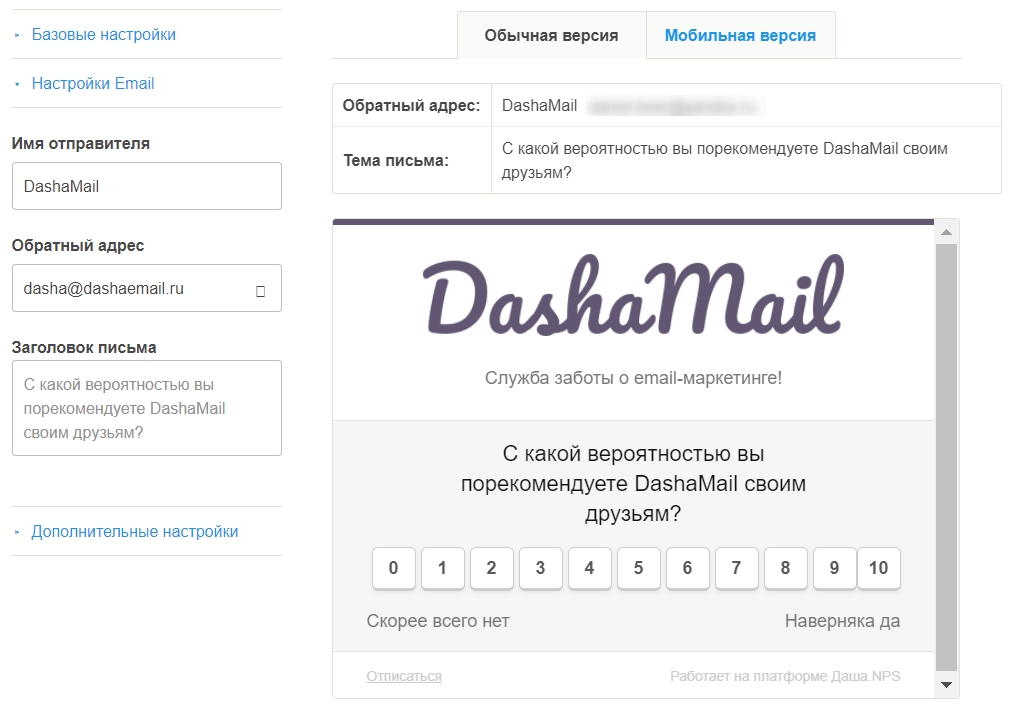The width and height of the screenshot is (1014, 704).
Task: Collapse the Настройки Email section
Action: [93, 83]
